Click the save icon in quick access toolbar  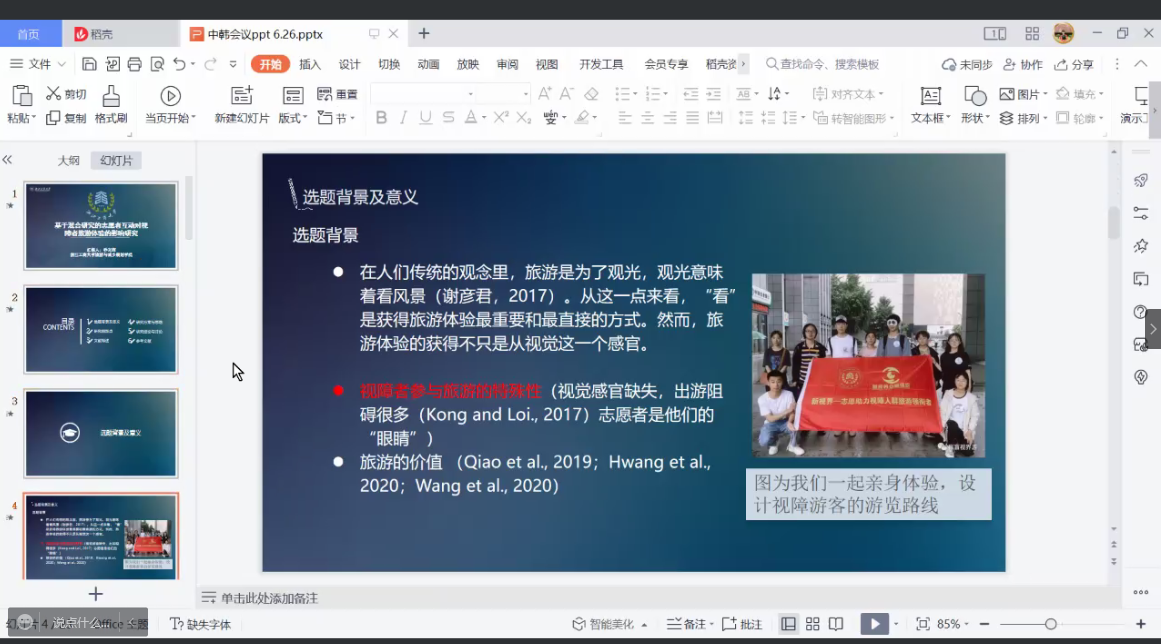pos(89,64)
